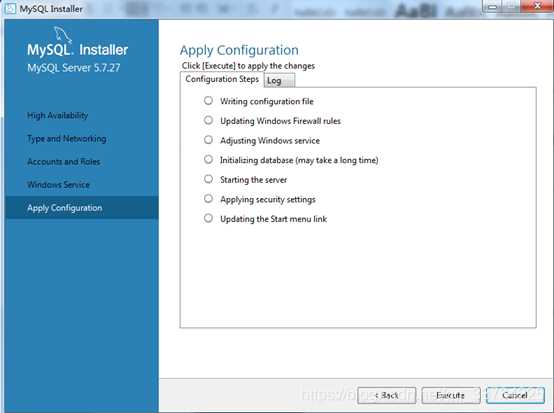The image size is (554, 413).
Task: Click 'Click [Execute] to apply the changes' text
Action: coord(248,66)
